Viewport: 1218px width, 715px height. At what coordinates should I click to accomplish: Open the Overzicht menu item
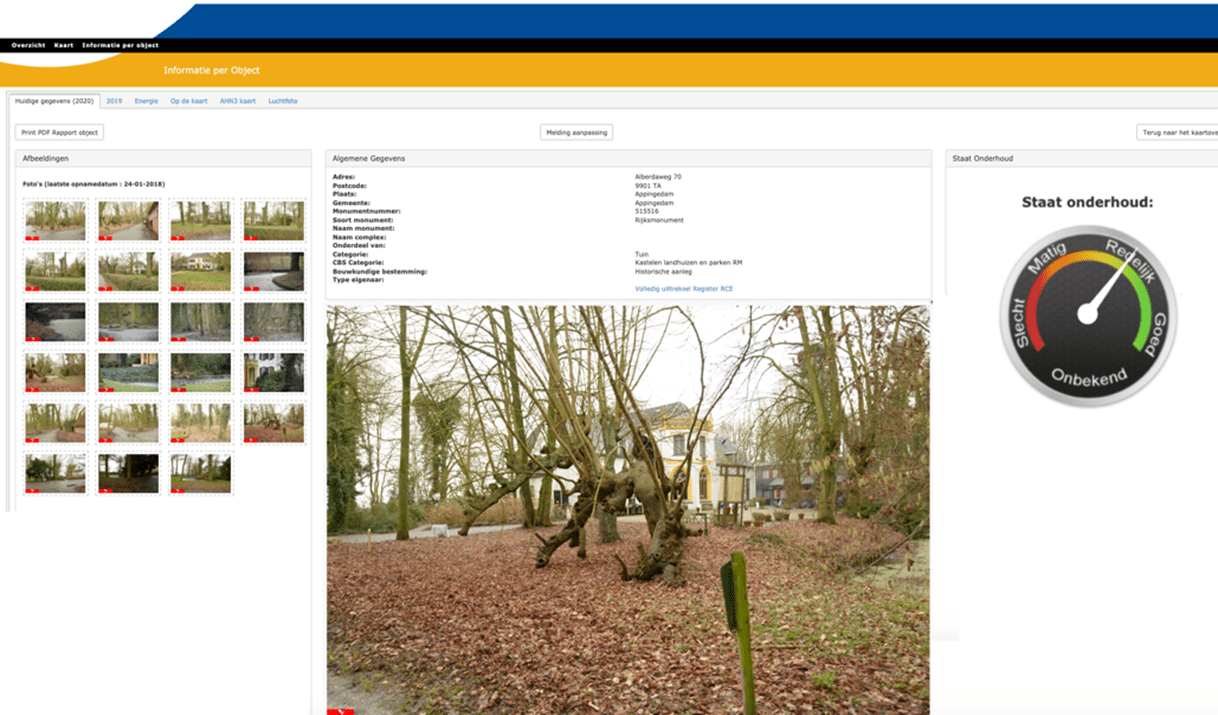coord(28,45)
